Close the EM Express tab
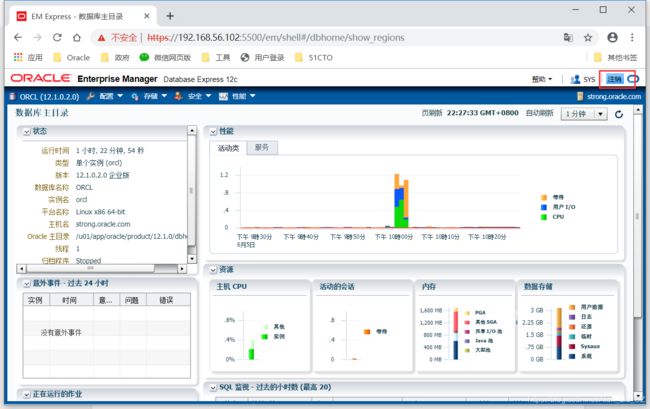 147,16
